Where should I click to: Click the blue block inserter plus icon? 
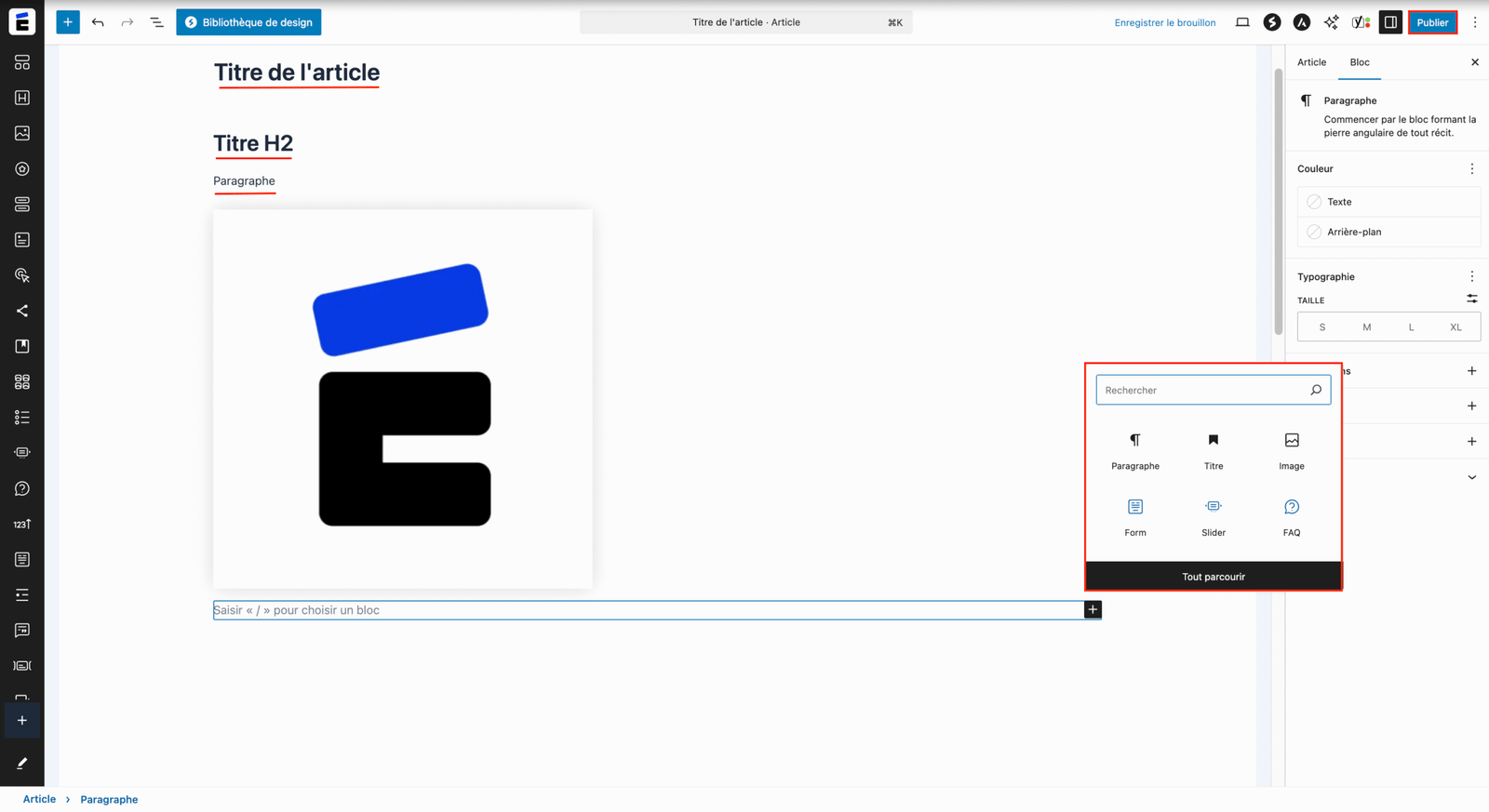68,22
